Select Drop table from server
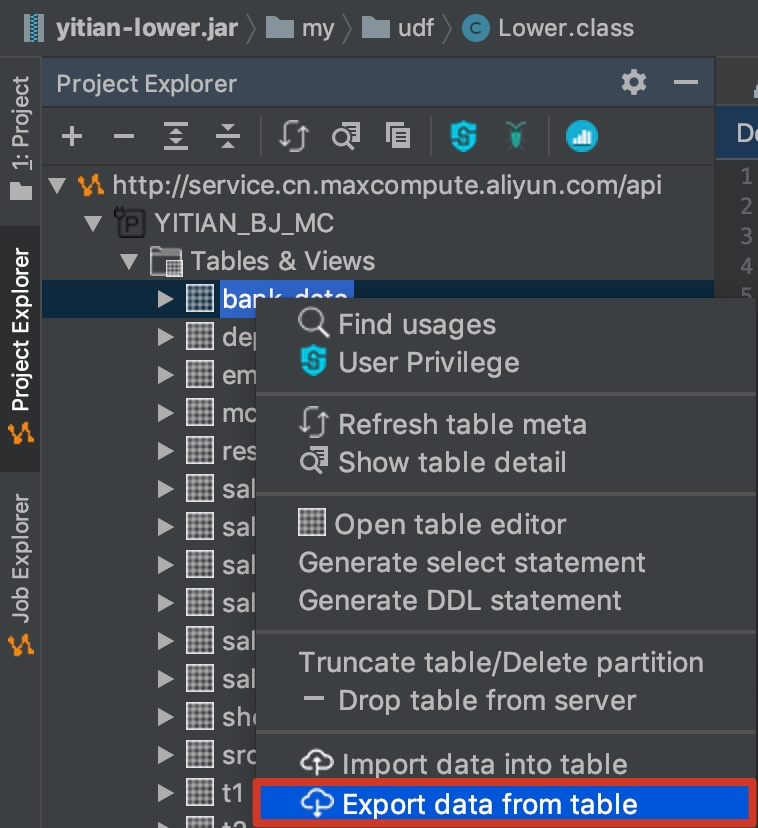Viewport: 758px width, 828px height. click(460, 701)
